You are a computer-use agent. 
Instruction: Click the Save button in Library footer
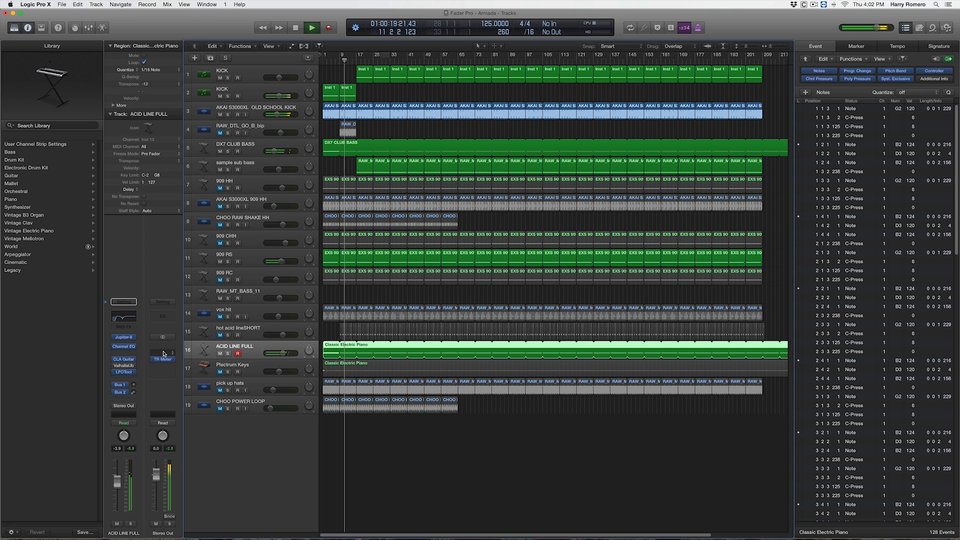[84, 532]
